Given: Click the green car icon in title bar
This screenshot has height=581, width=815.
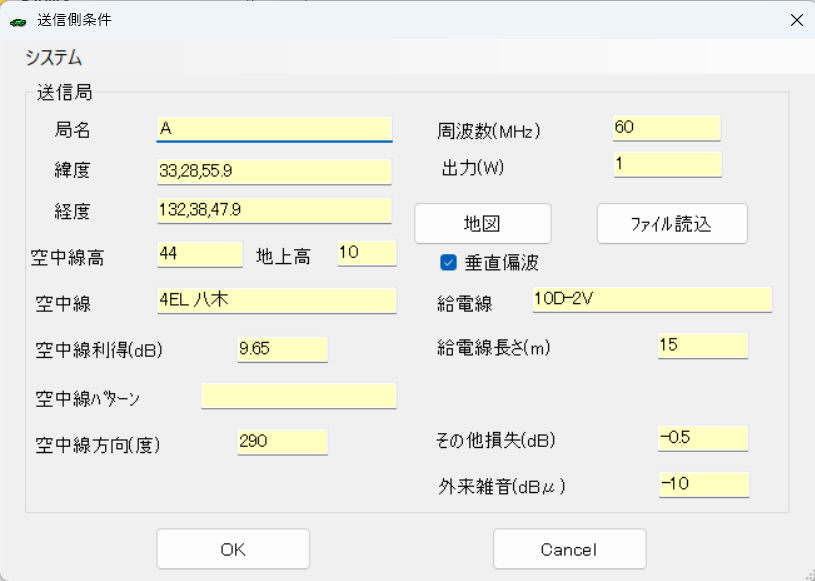Looking at the screenshot, I should (x=17, y=21).
